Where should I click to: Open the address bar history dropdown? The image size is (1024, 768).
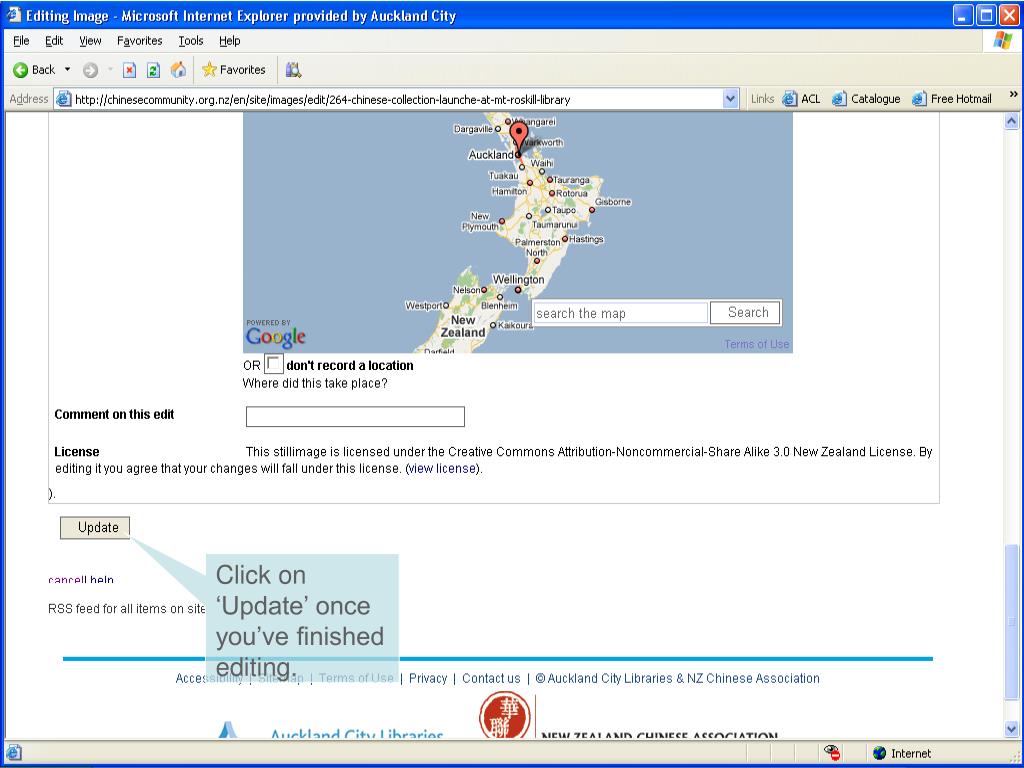(730, 99)
